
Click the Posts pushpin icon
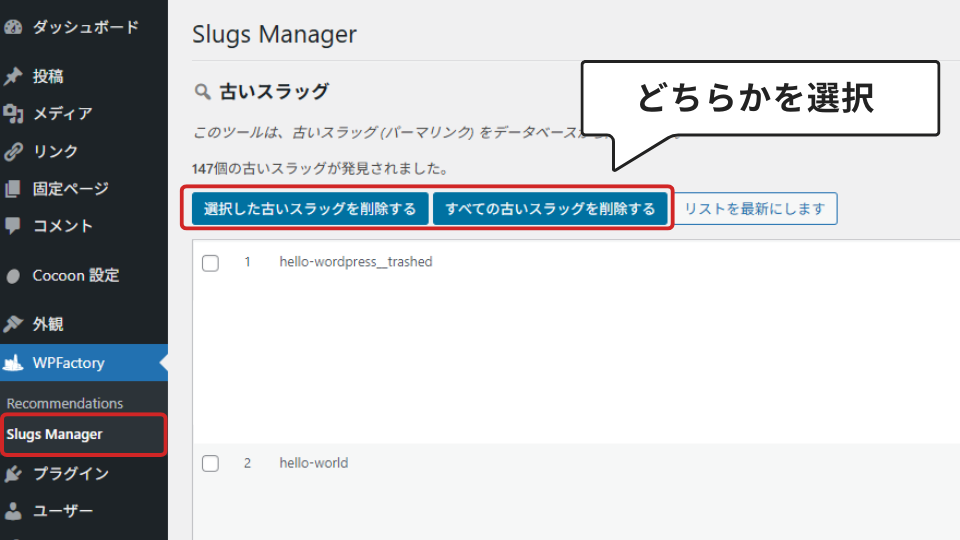point(13,76)
